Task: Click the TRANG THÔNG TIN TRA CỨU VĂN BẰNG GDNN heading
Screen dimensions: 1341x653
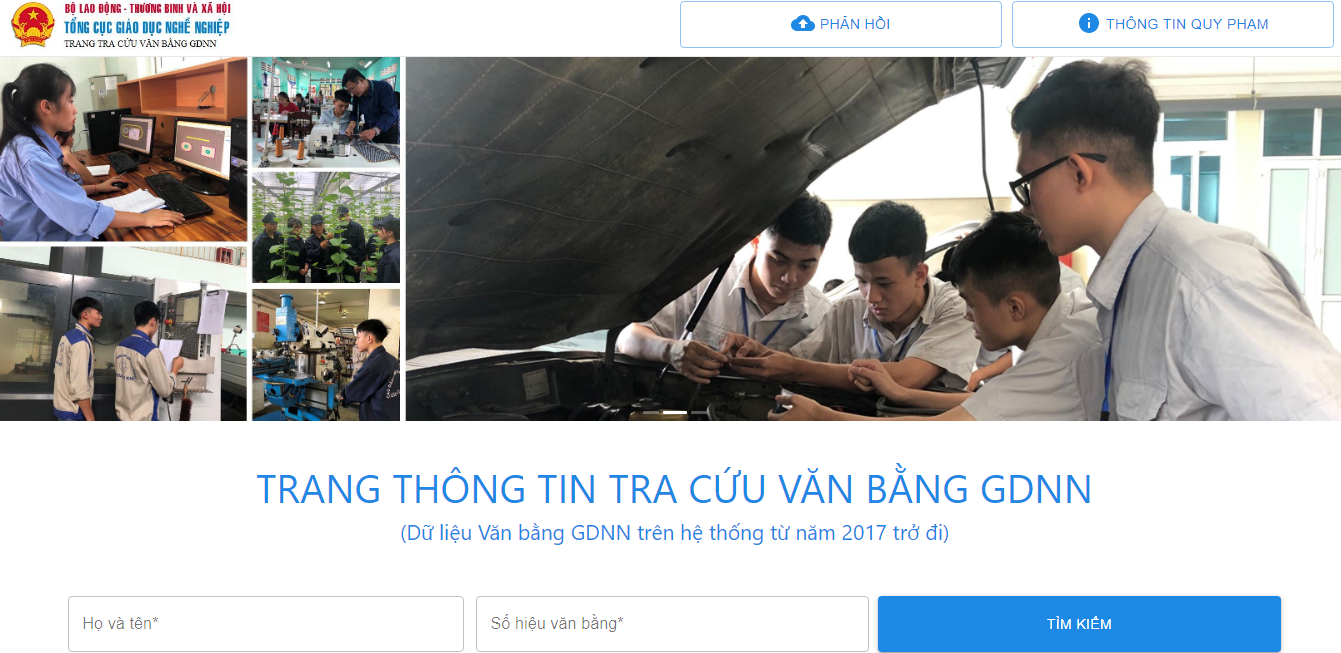Action: click(x=674, y=489)
